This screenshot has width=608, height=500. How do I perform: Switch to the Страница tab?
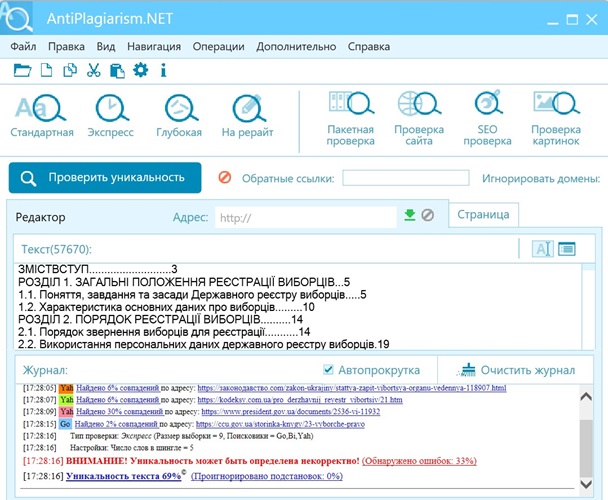coord(483,215)
